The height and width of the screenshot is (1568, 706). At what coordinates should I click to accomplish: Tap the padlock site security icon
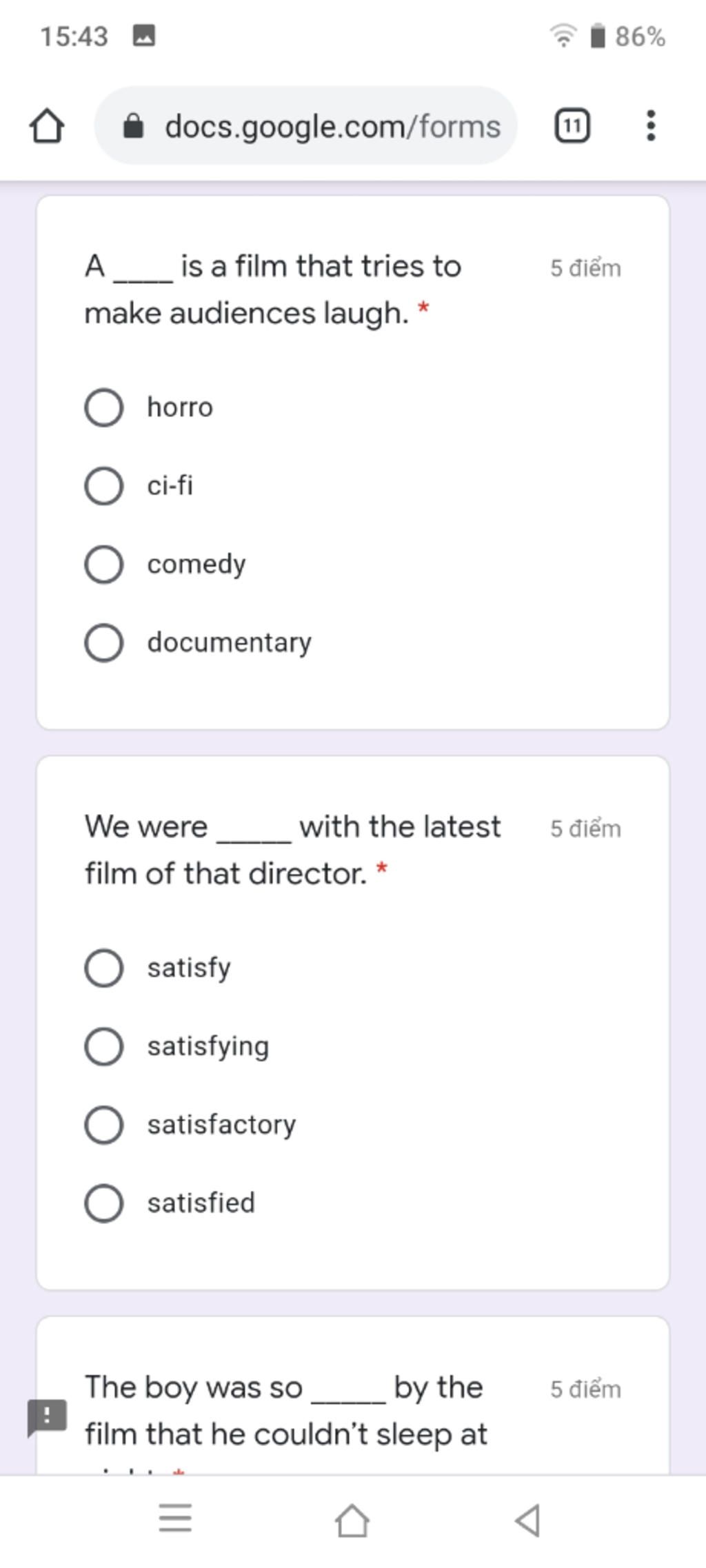pyautogui.click(x=132, y=126)
